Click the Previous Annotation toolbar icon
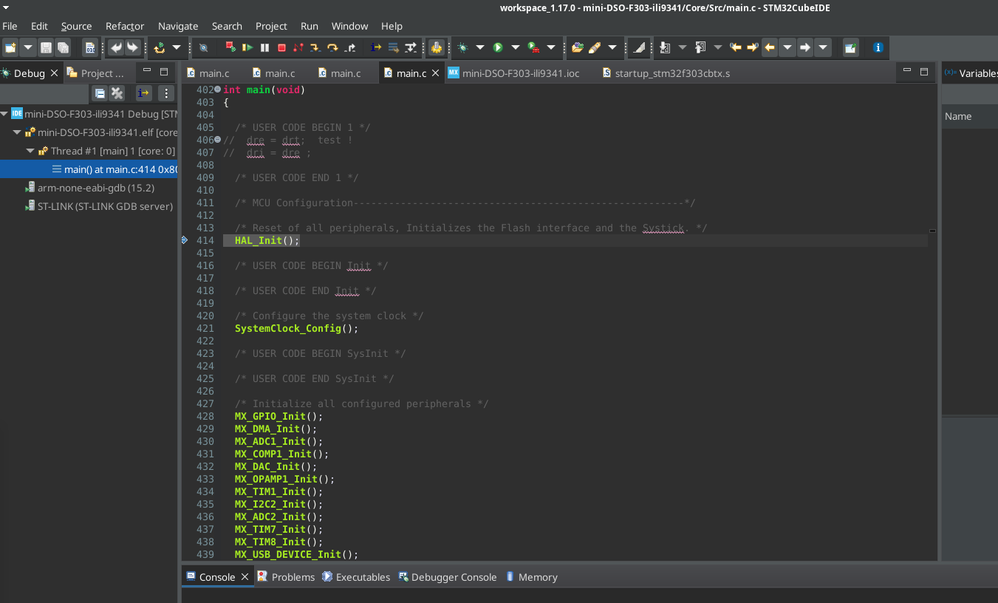Image resolution: width=998 pixels, height=603 pixels. (x=700, y=48)
